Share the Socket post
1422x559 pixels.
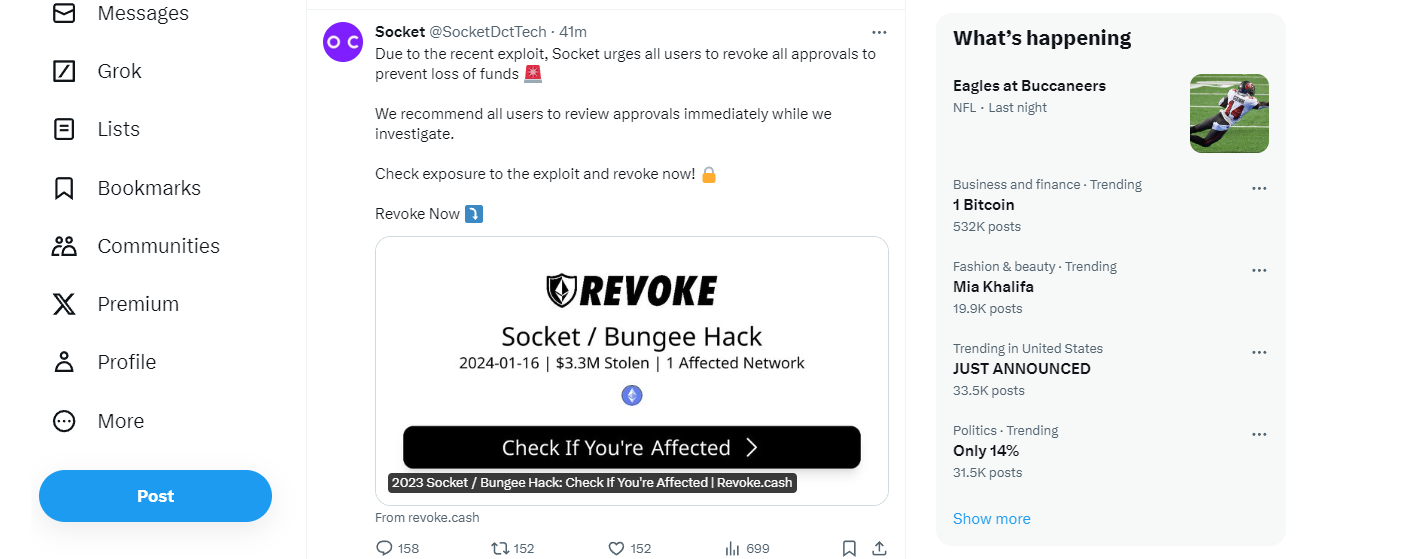[x=879, y=548]
